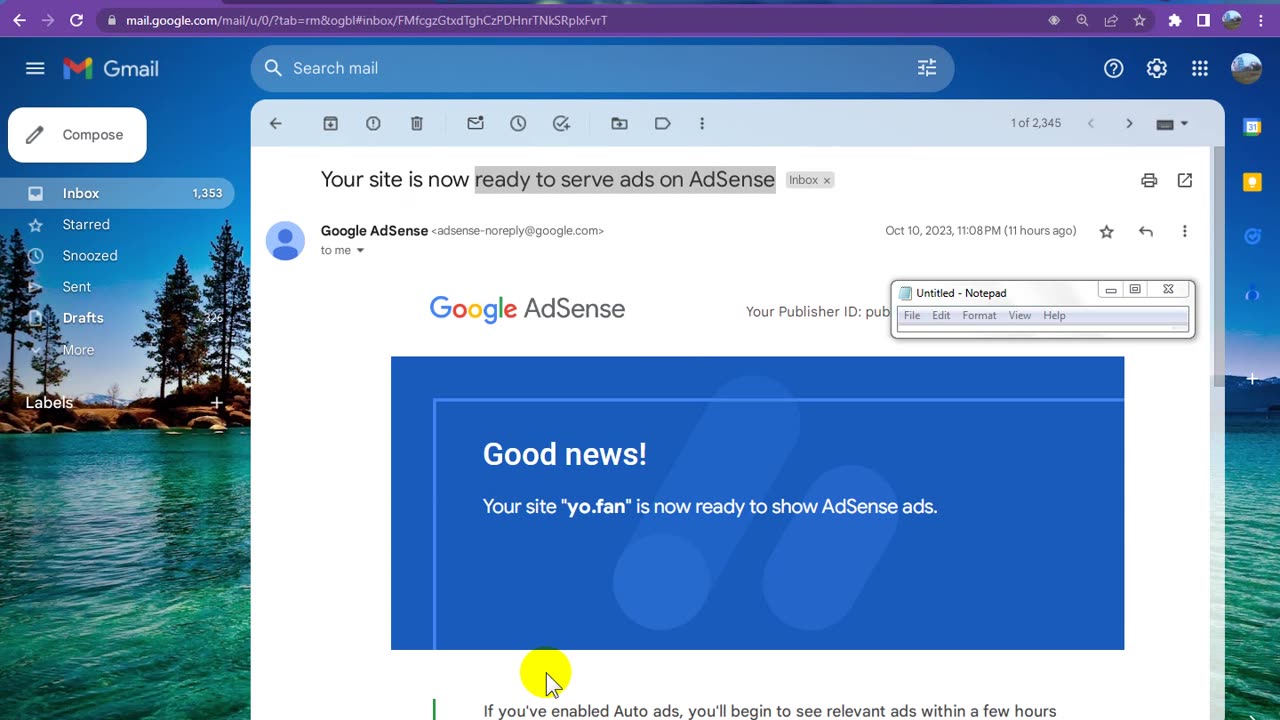Viewport: 1280px width, 720px height.
Task: Reload the page in the browser
Action: [x=77, y=20]
